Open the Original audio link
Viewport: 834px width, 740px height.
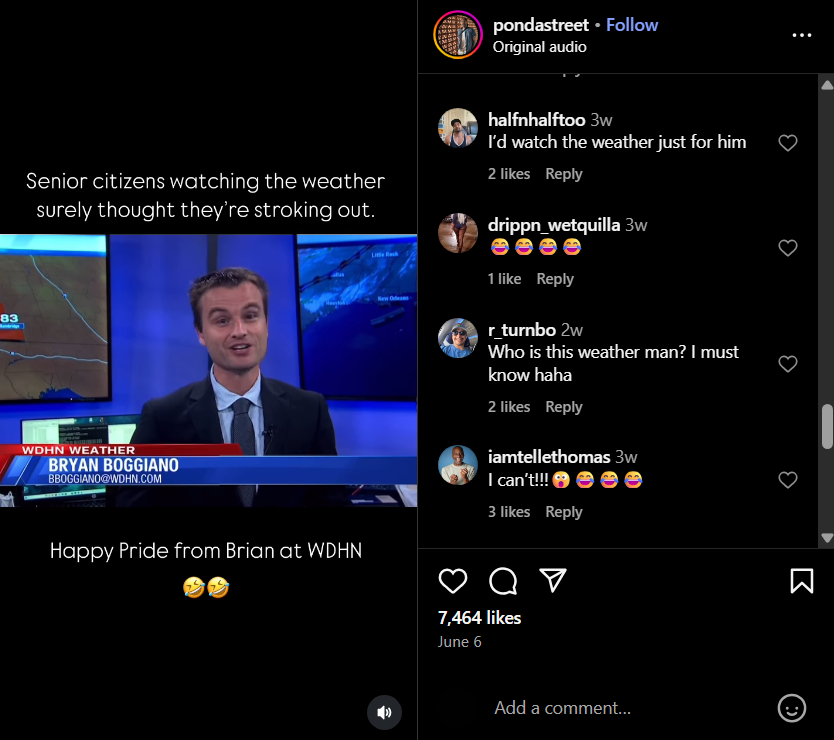(539, 47)
